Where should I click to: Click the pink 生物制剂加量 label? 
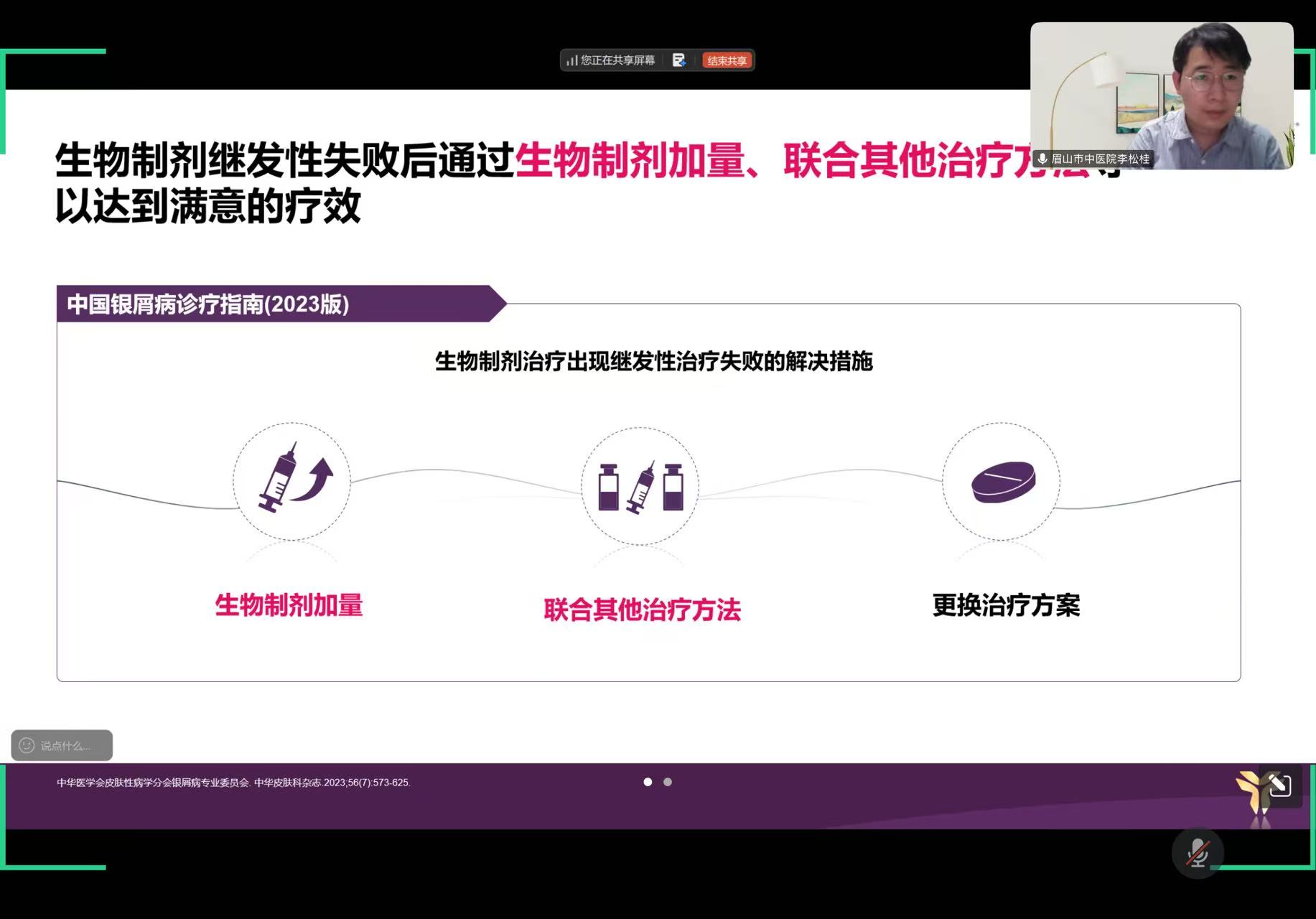click(x=289, y=607)
